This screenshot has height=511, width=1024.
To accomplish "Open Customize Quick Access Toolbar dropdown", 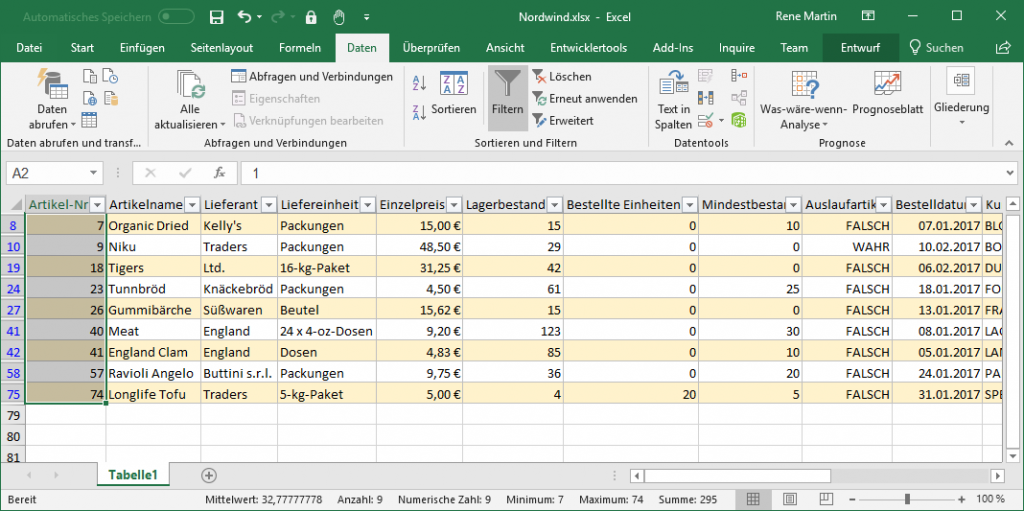I will click(x=366, y=17).
